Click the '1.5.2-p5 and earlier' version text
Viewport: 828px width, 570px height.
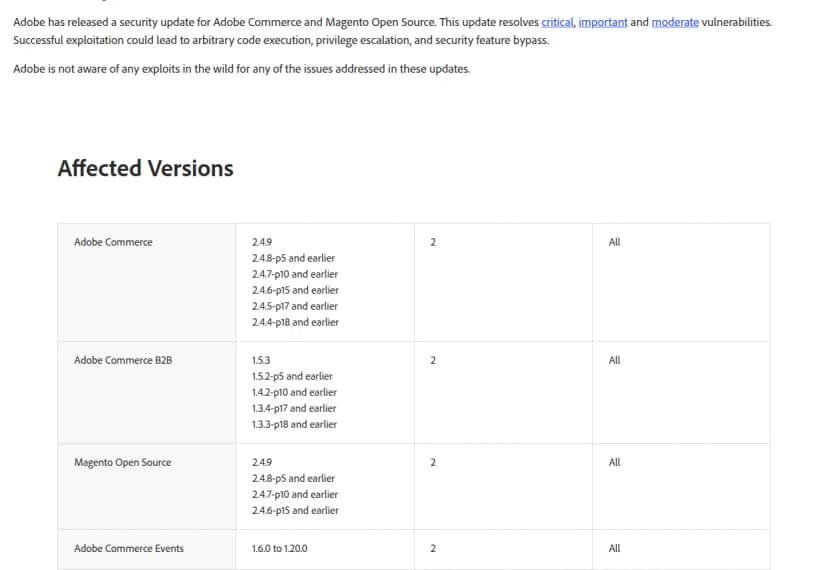(x=292, y=376)
